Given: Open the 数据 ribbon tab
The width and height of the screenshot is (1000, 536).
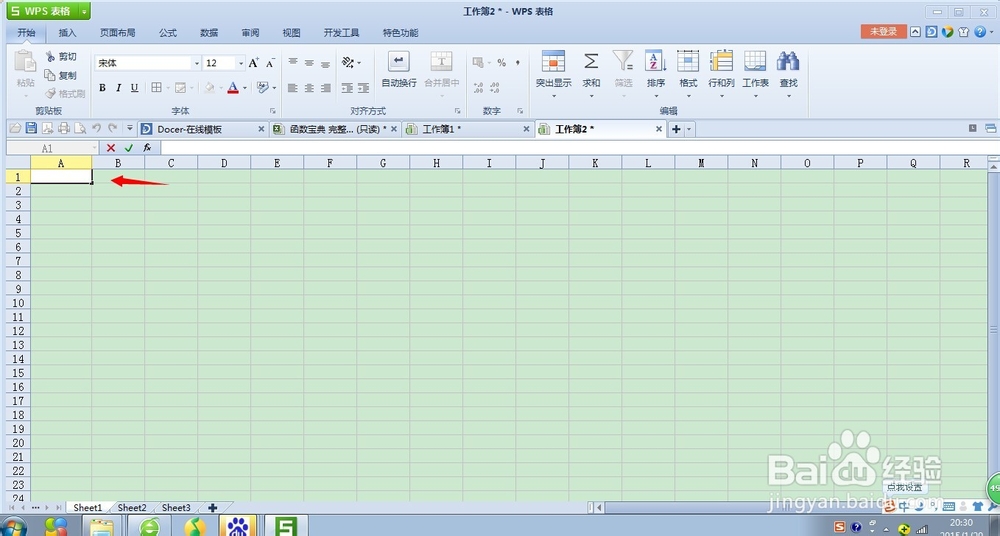Looking at the screenshot, I should click(209, 33).
